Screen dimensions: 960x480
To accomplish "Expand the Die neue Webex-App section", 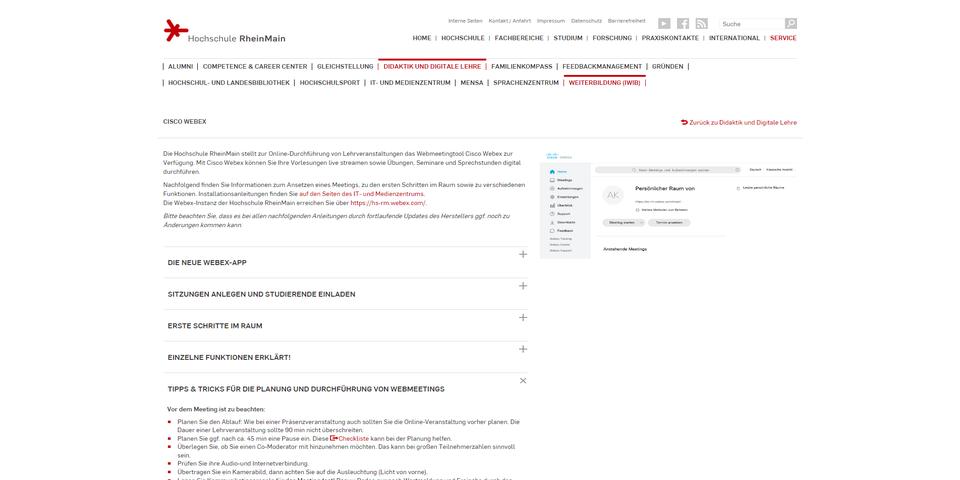I will click(x=345, y=263).
